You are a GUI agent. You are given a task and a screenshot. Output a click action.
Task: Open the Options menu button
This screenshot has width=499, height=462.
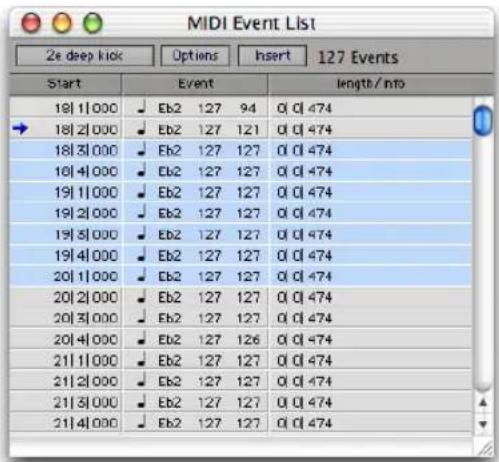(195, 56)
